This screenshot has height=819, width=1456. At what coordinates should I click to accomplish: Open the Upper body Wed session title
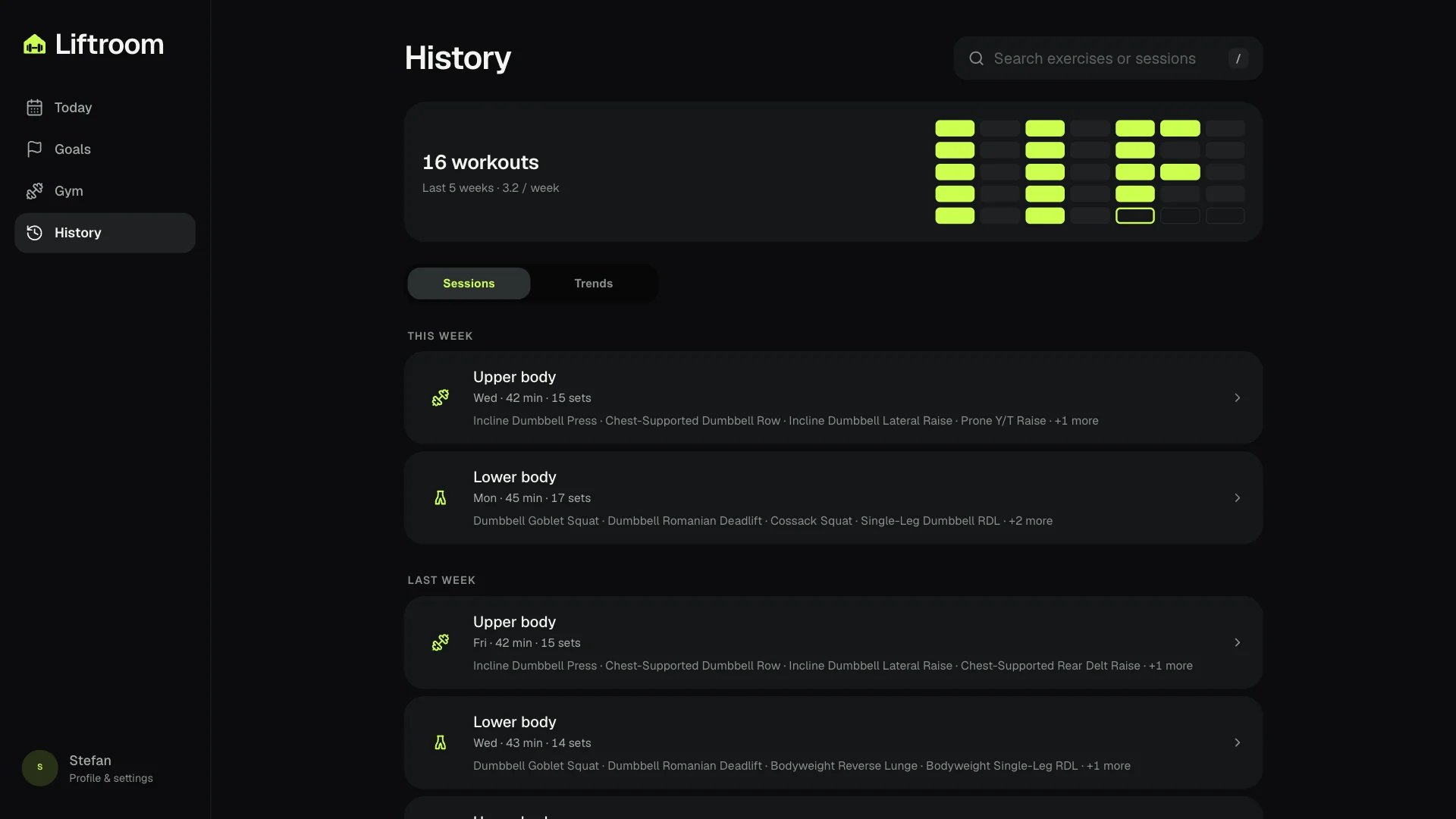click(x=514, y=377)
